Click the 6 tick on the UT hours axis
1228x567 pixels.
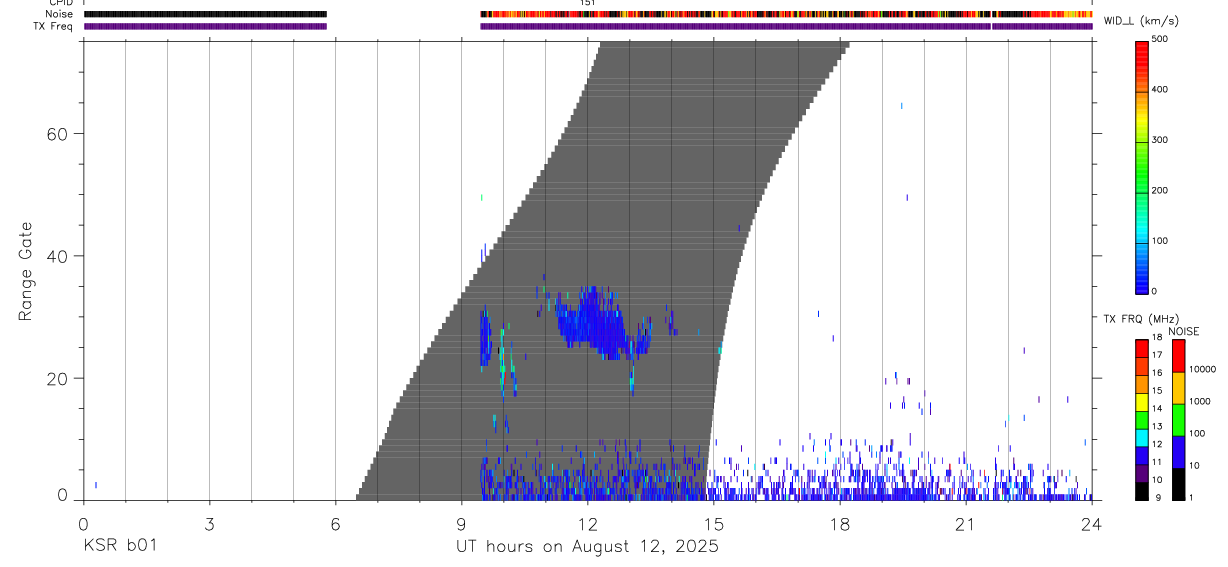335,524
